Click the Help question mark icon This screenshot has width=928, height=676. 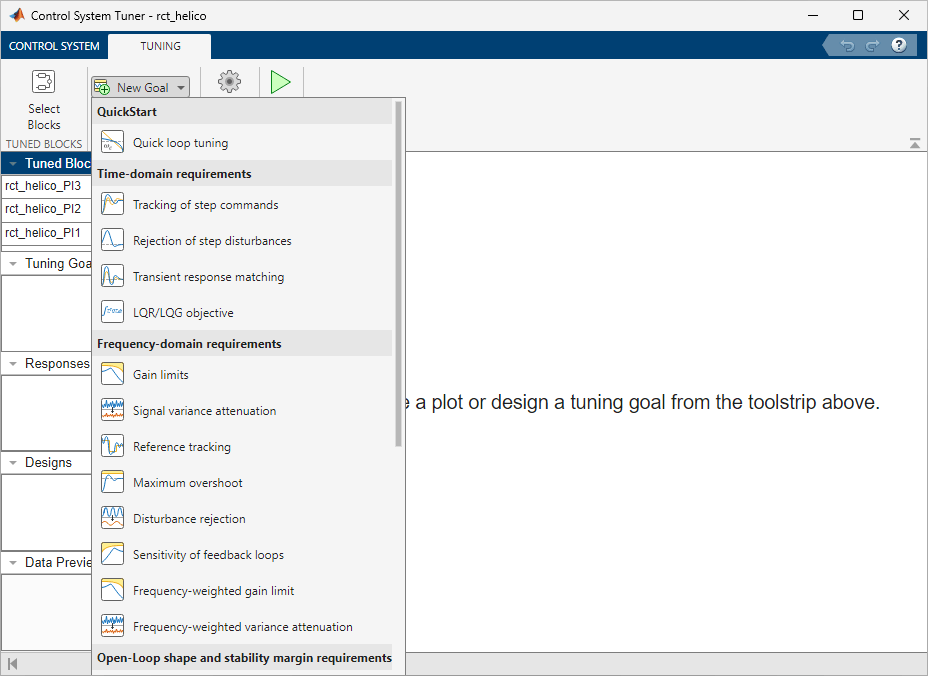click(898, 45)
